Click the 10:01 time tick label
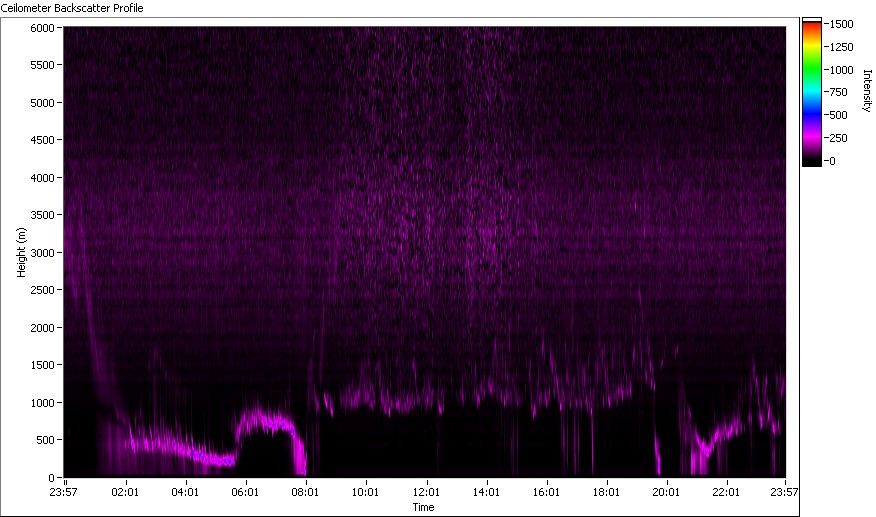The image size is (876, 517). (x=365, y=492)
